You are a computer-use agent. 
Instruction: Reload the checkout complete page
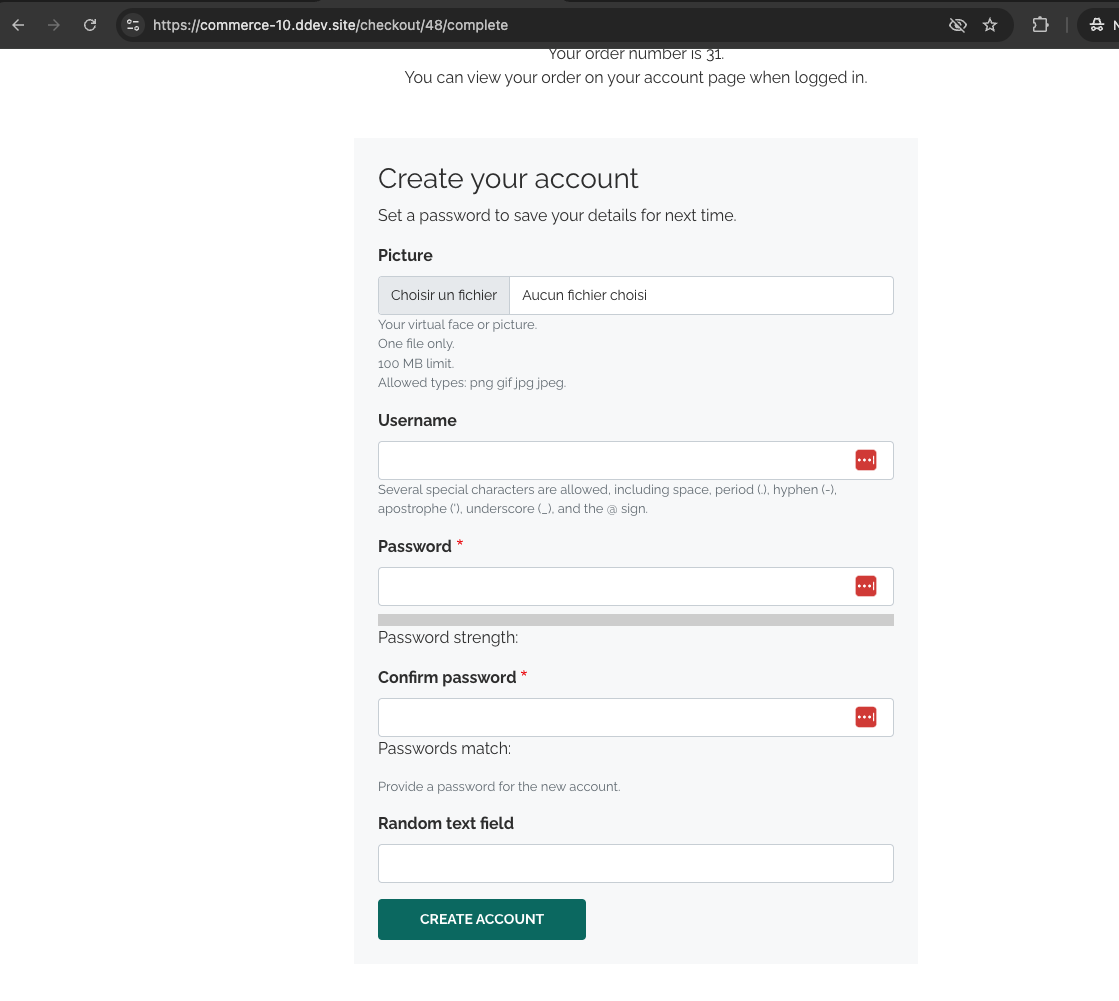(90, 25)
